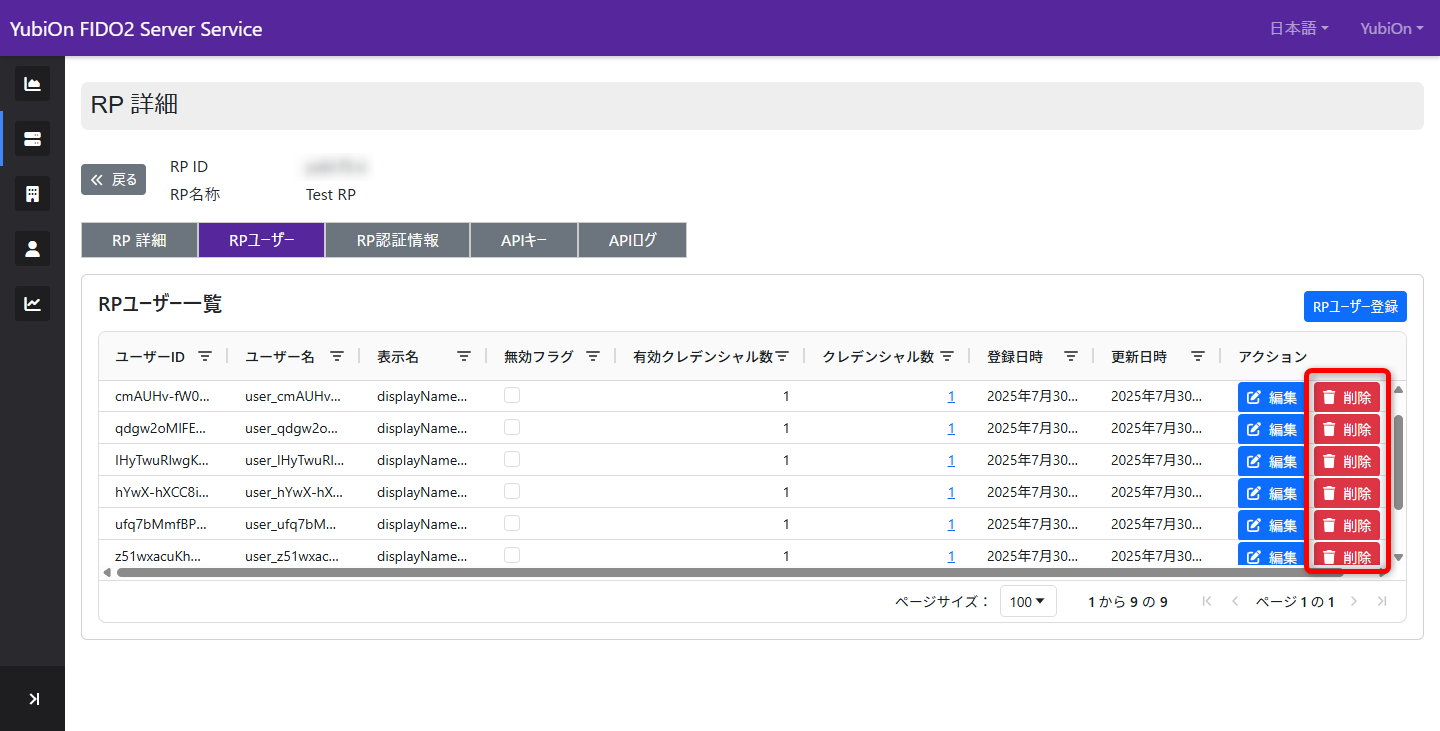Expand the sidebar with the bottom arrow icon
Viewport: 1440px width, 731px height.
pyautogui.click(x=33, y=699)
